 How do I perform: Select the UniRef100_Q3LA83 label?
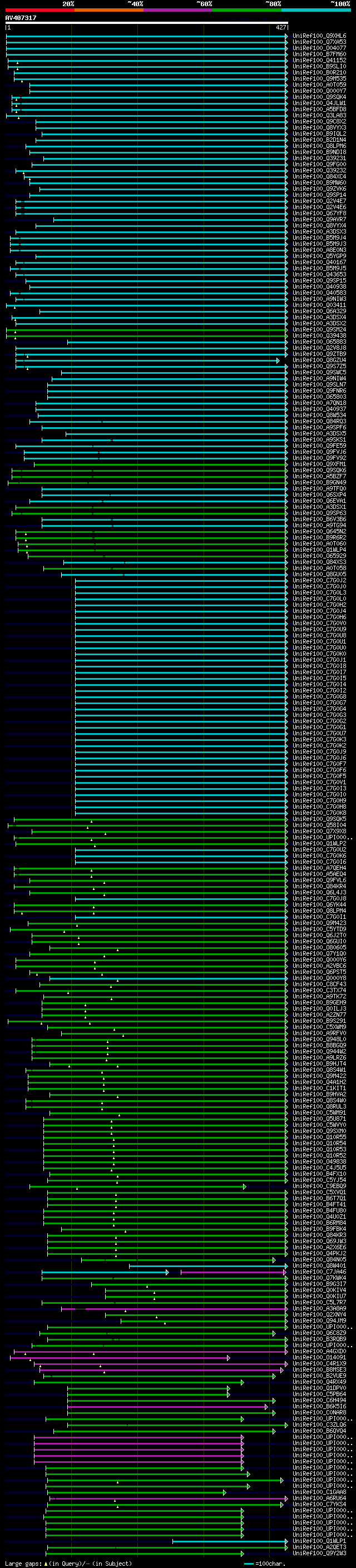click(319, 116)
